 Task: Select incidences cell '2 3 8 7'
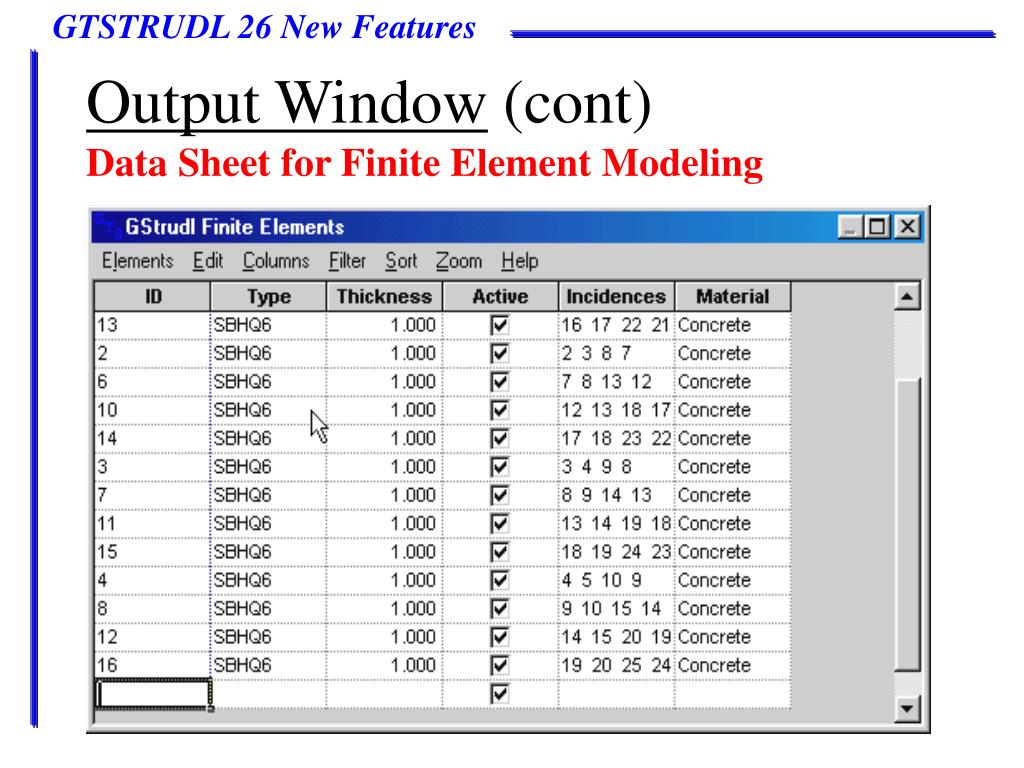(616, 353)
